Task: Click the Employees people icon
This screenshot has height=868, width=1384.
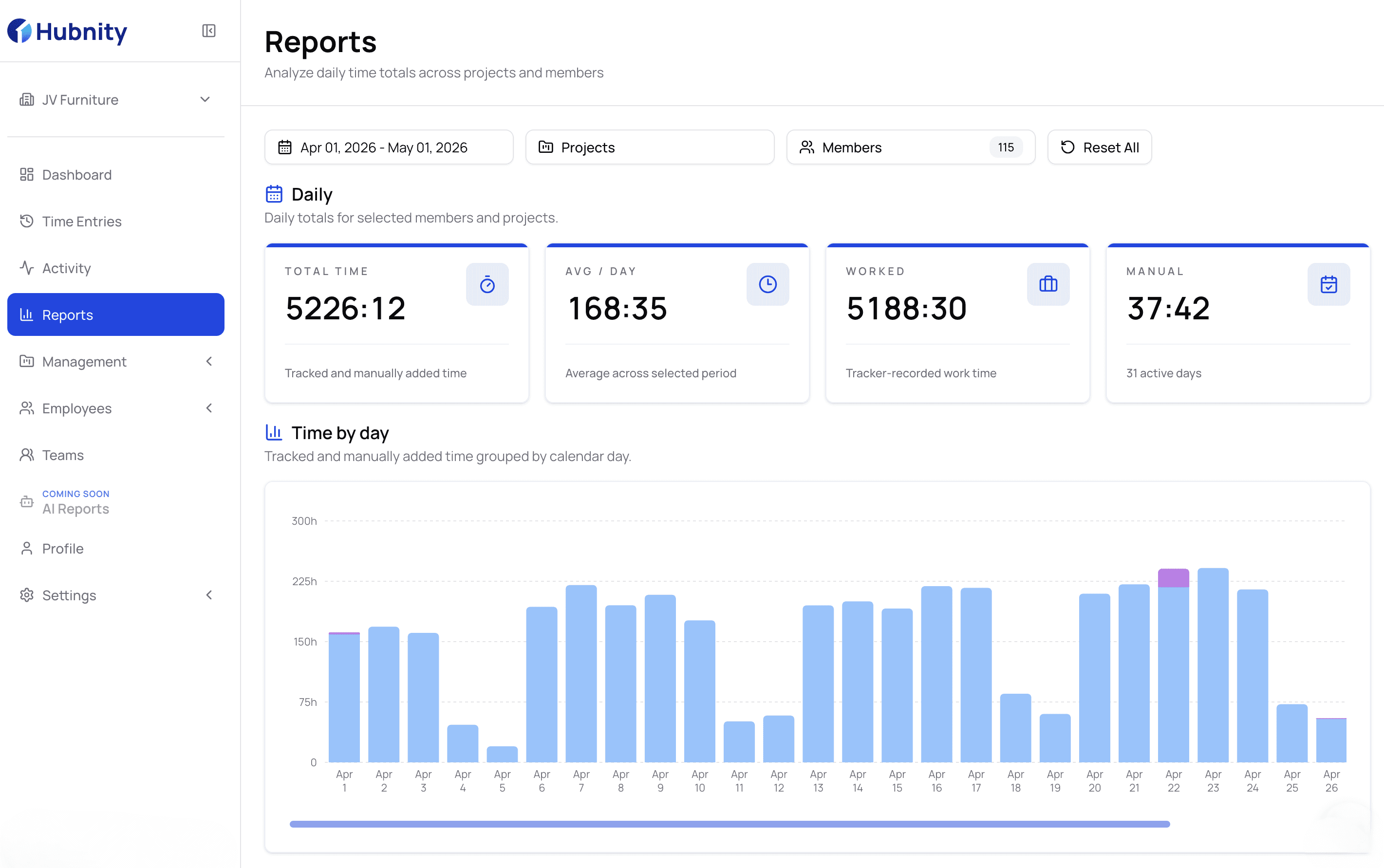Action: click(26, 408)
